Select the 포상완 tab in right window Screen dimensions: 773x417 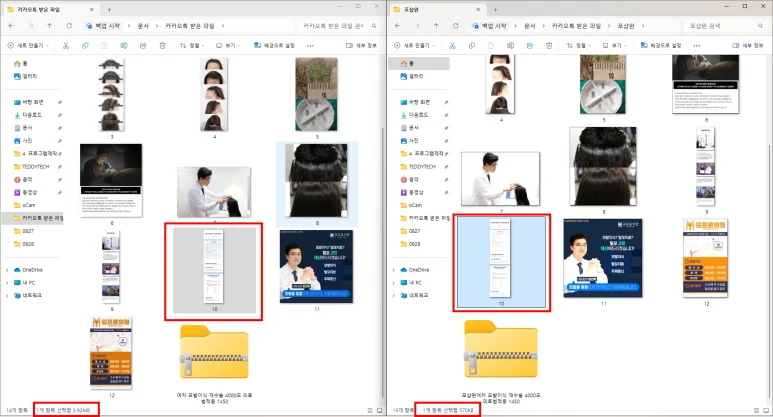click(436, 9)
